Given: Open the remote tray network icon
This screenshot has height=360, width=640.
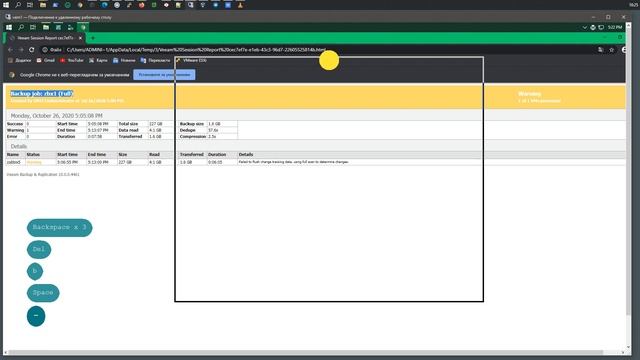Looking at the screenshot, I should (593, 27).
